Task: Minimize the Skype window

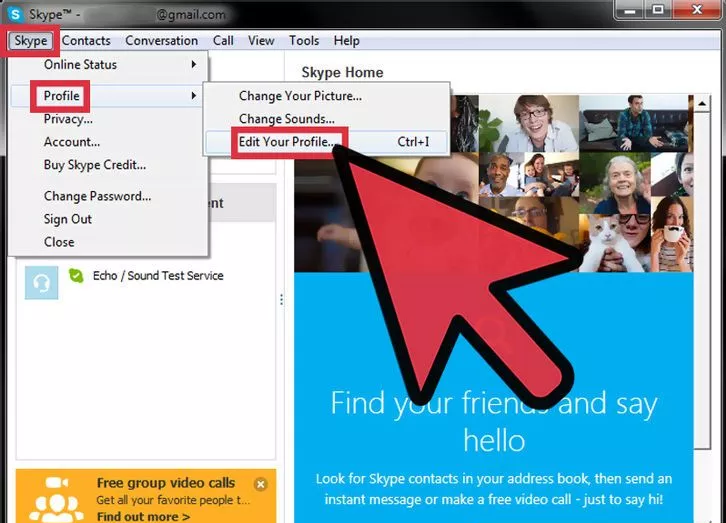Action: pos(630,10)
